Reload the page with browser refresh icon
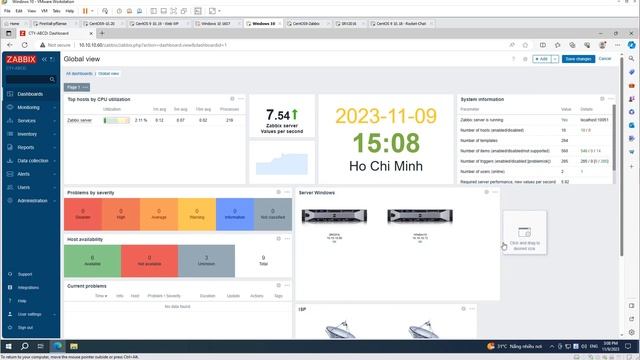640x360 pixels. (x=24, y=45)
